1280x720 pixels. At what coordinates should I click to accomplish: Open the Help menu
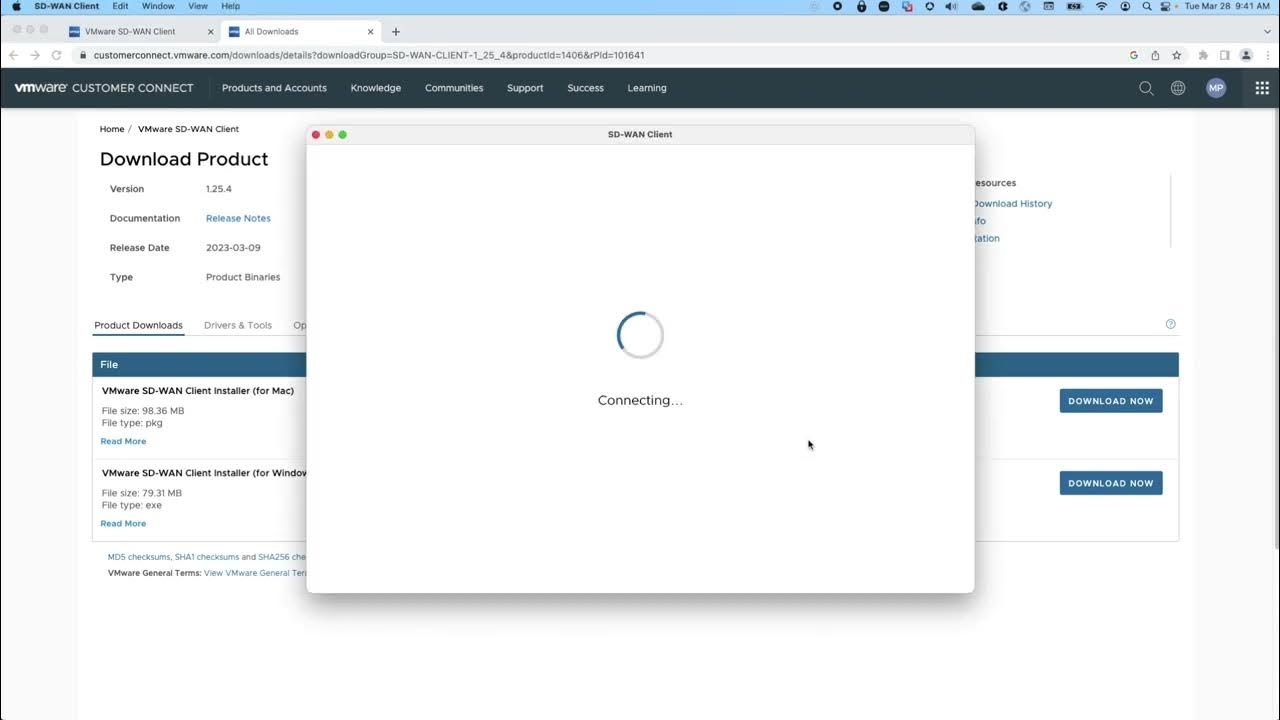tap(231, 6)
